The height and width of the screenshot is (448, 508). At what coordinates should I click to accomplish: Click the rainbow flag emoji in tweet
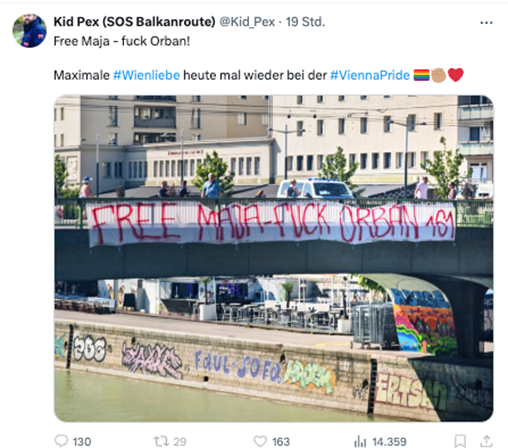pyautogui.click(x=421, y=75)
